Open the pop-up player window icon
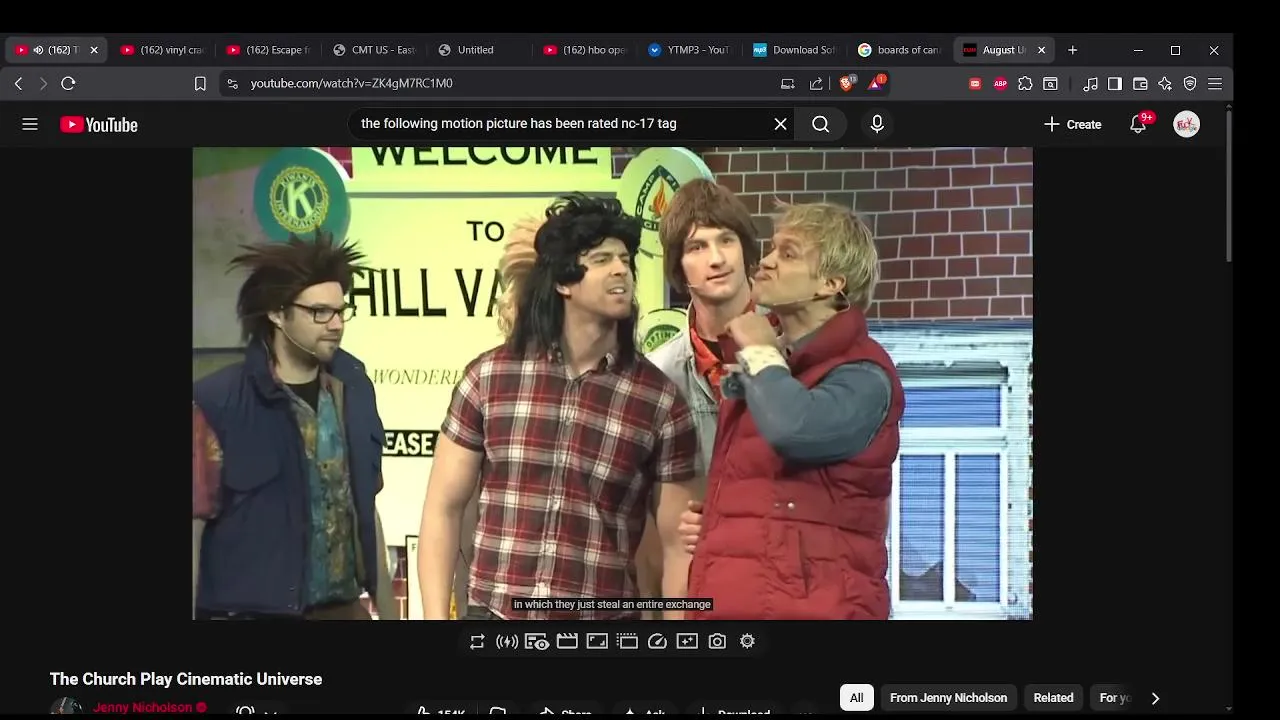The width and height of the screenshot is (1280, 720). click(627, 642)
